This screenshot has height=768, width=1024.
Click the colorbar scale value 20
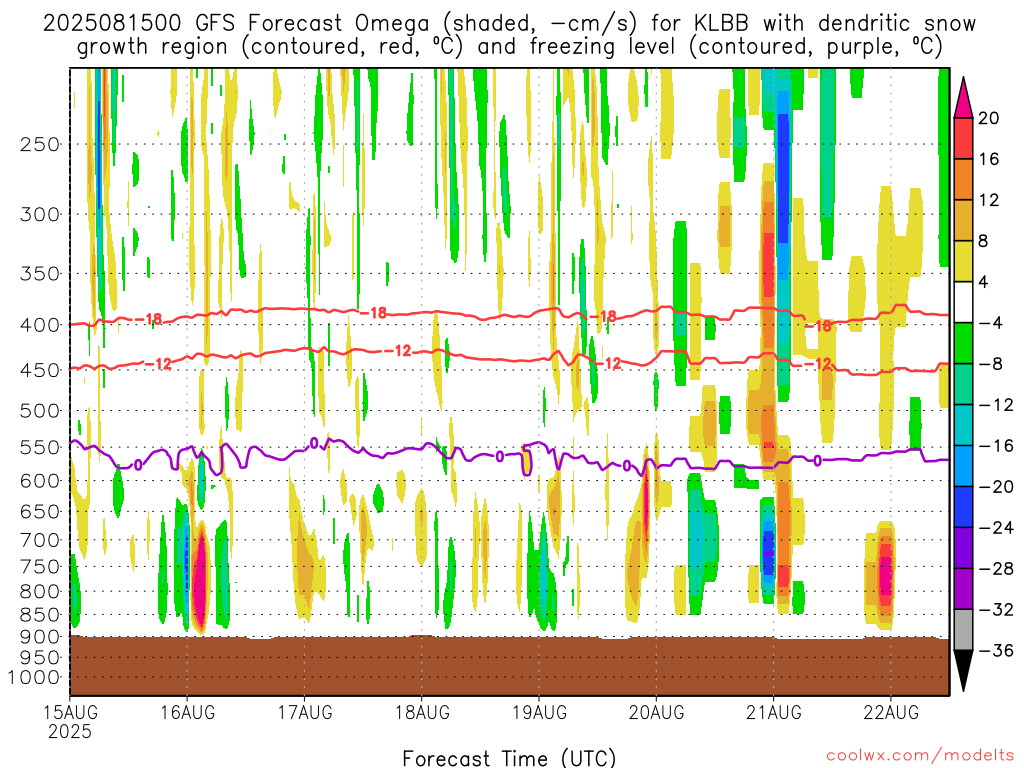[x=989, y=118]
